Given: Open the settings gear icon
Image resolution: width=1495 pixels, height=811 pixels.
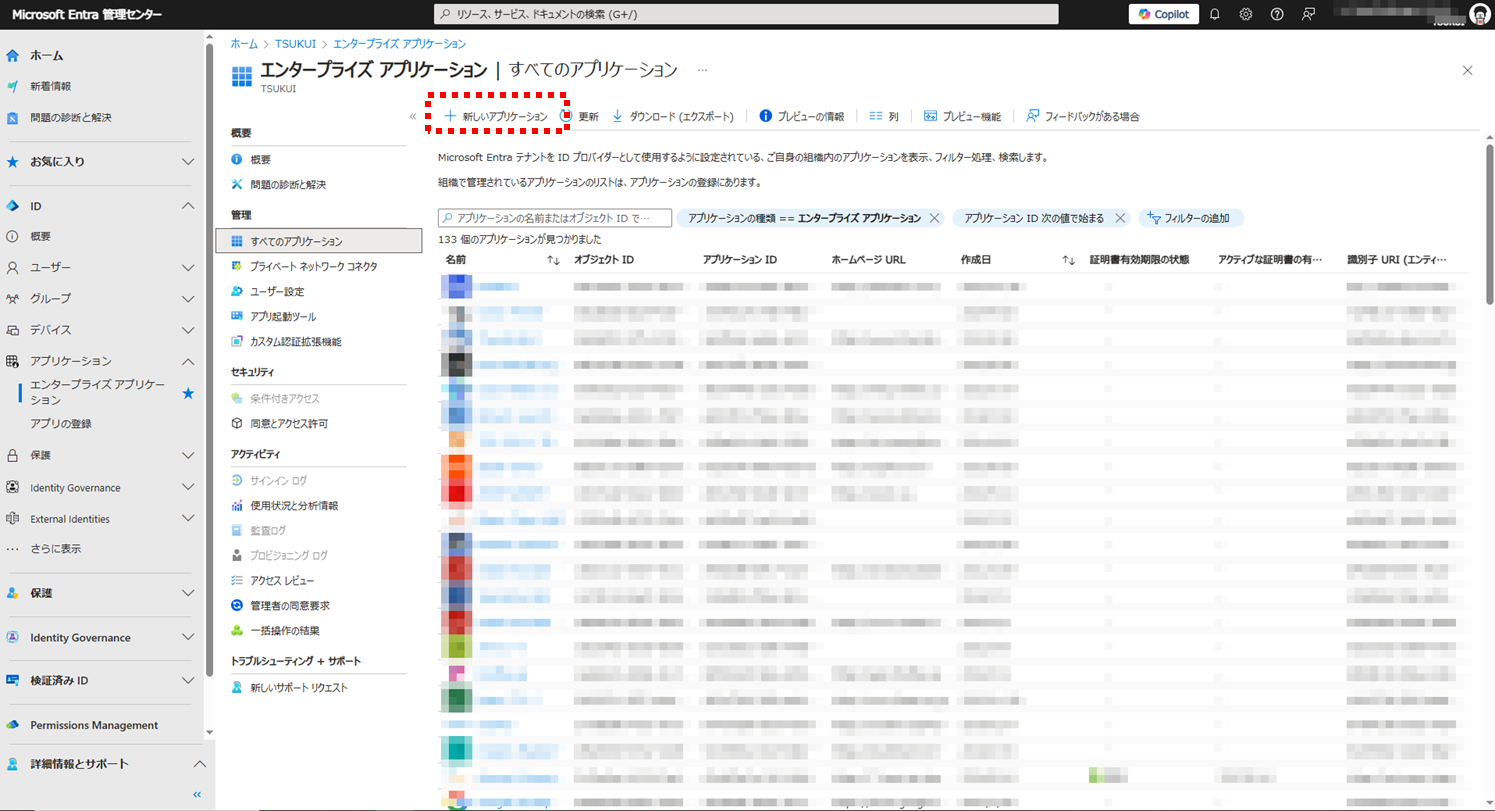Looking at the screenshot, I should [1246, 14].
